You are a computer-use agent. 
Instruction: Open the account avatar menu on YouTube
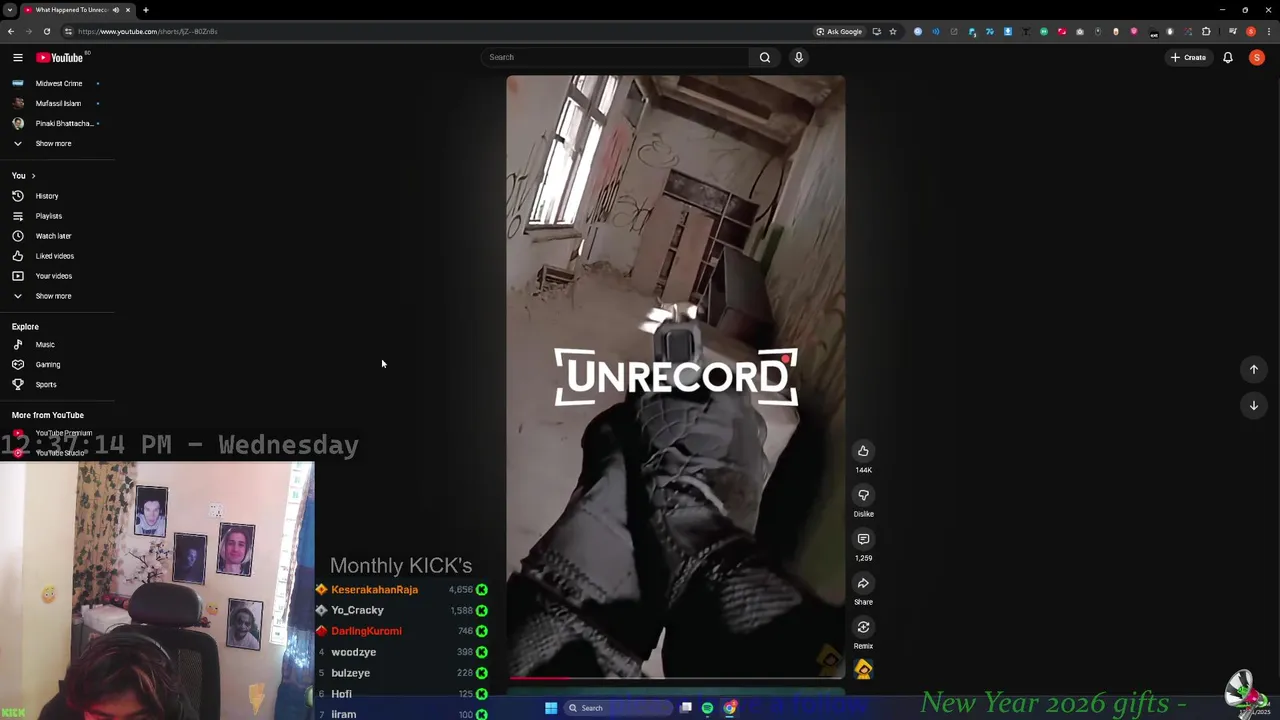click(x=1257, y=57)
